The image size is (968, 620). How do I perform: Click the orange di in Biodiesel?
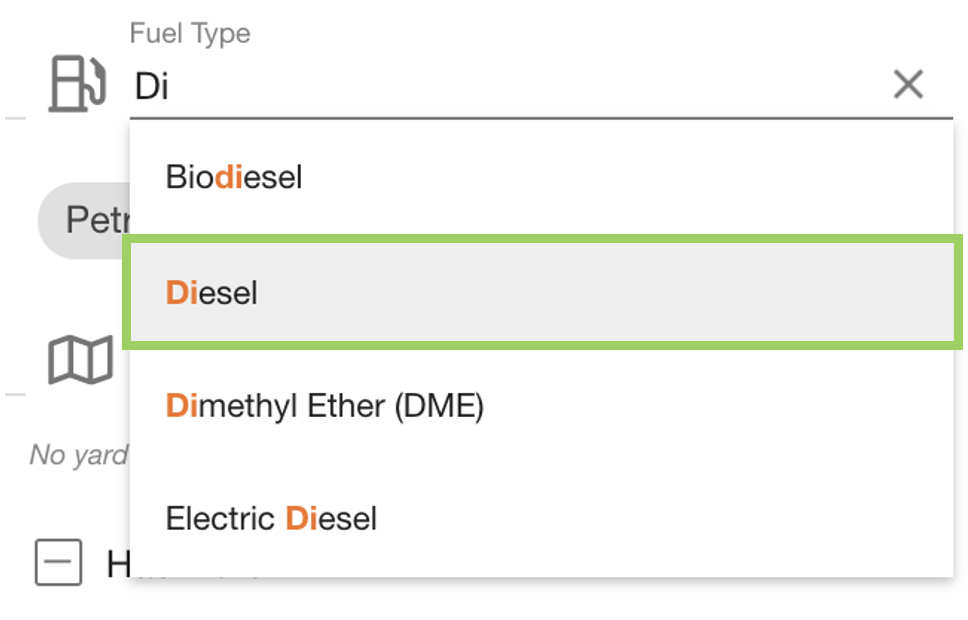coord(229,178)
